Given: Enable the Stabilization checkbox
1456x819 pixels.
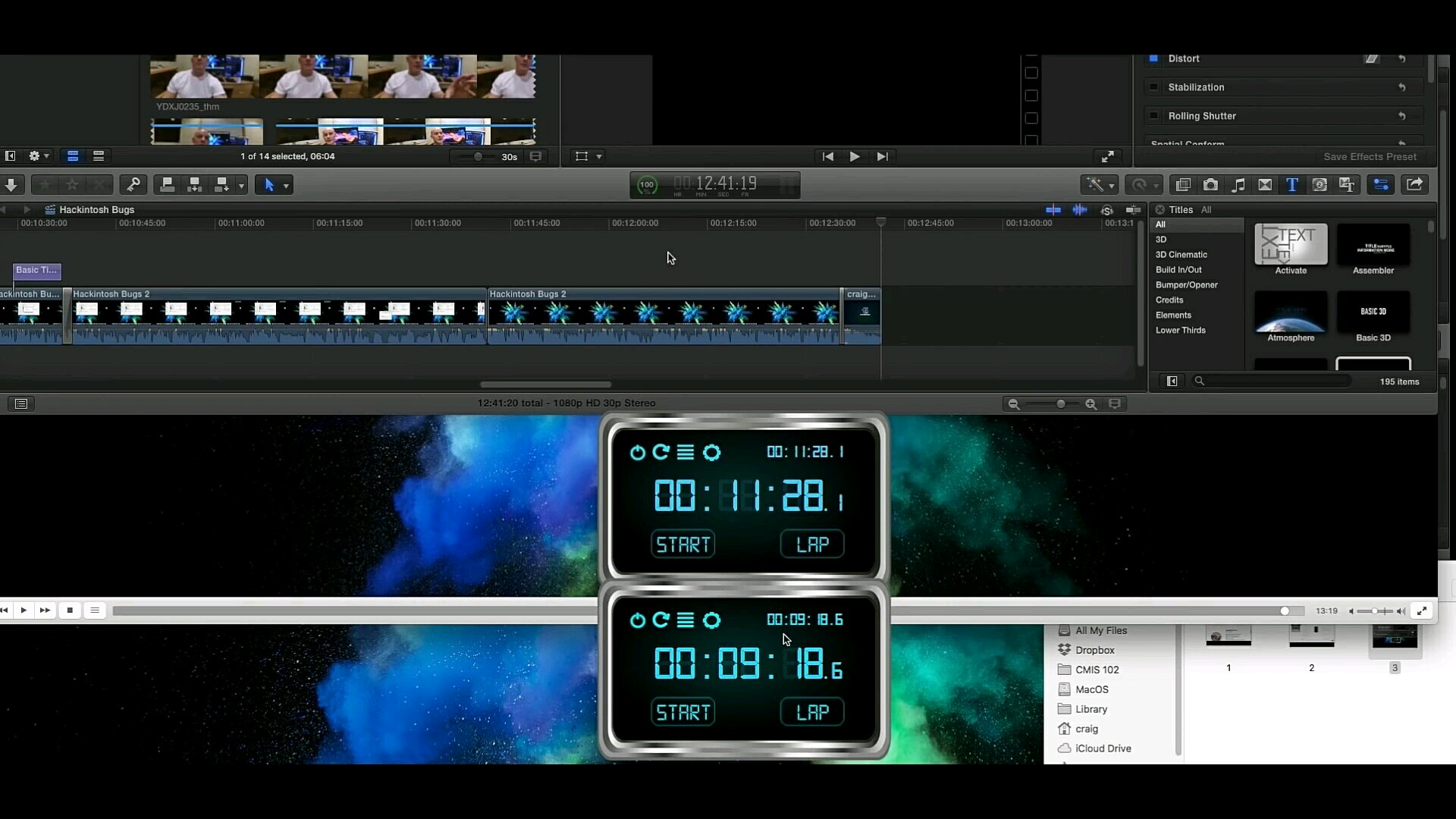Looking at the screenshot, I should coord(1154,87).
